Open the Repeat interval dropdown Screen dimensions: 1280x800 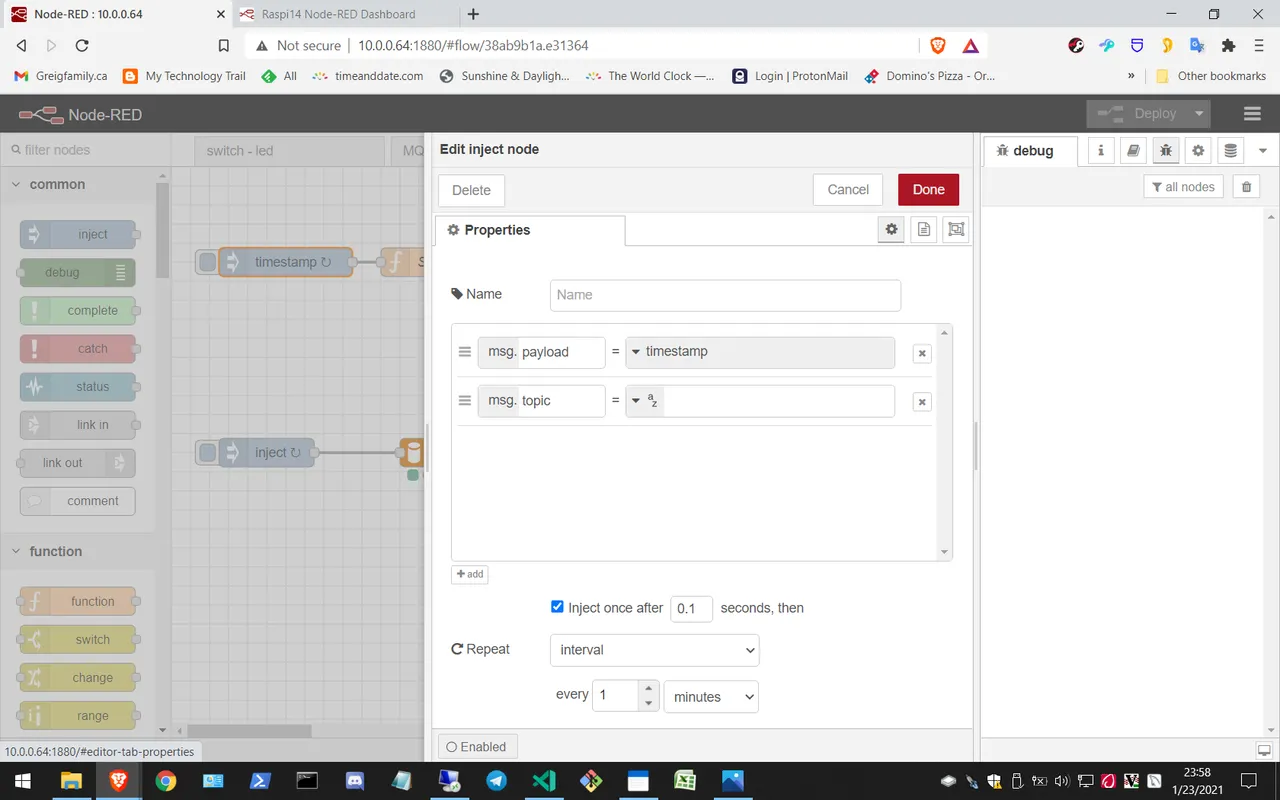pyautogui.click(x=655, y=650)
